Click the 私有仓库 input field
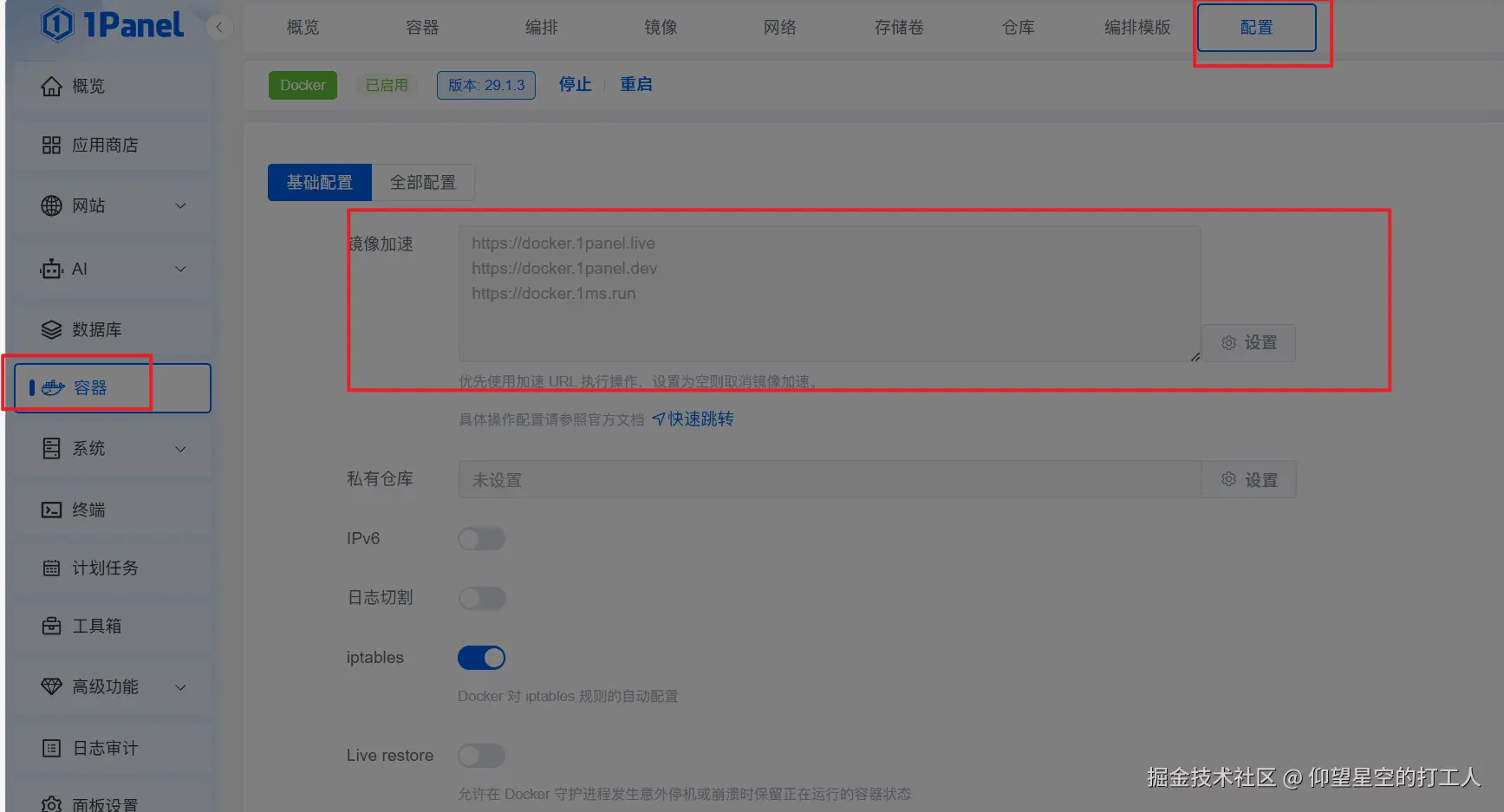 [830, 479]
